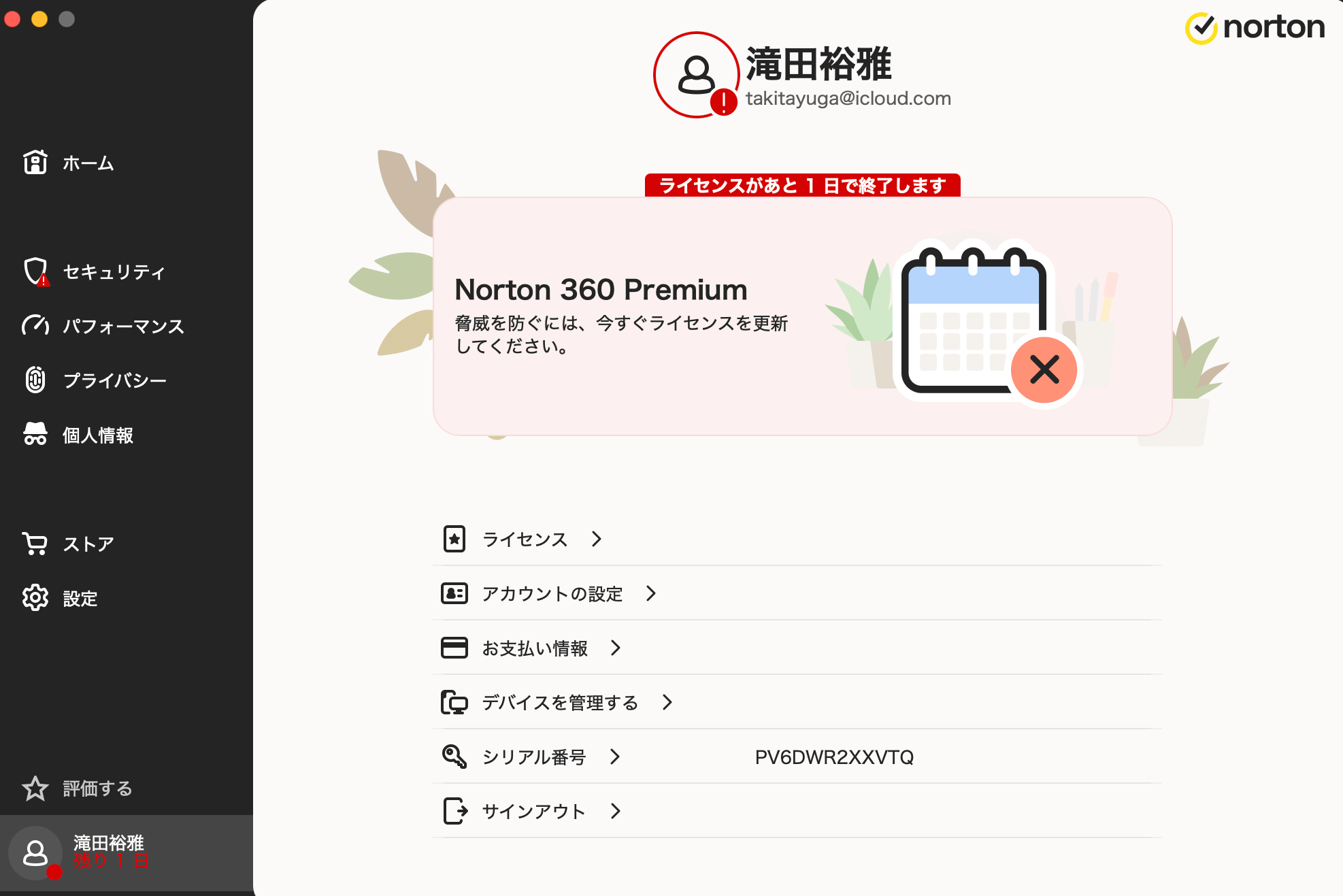The image size is (1343, 896).
Task: Expand the サインアウト chevron
Action: [x=616, y=811]
